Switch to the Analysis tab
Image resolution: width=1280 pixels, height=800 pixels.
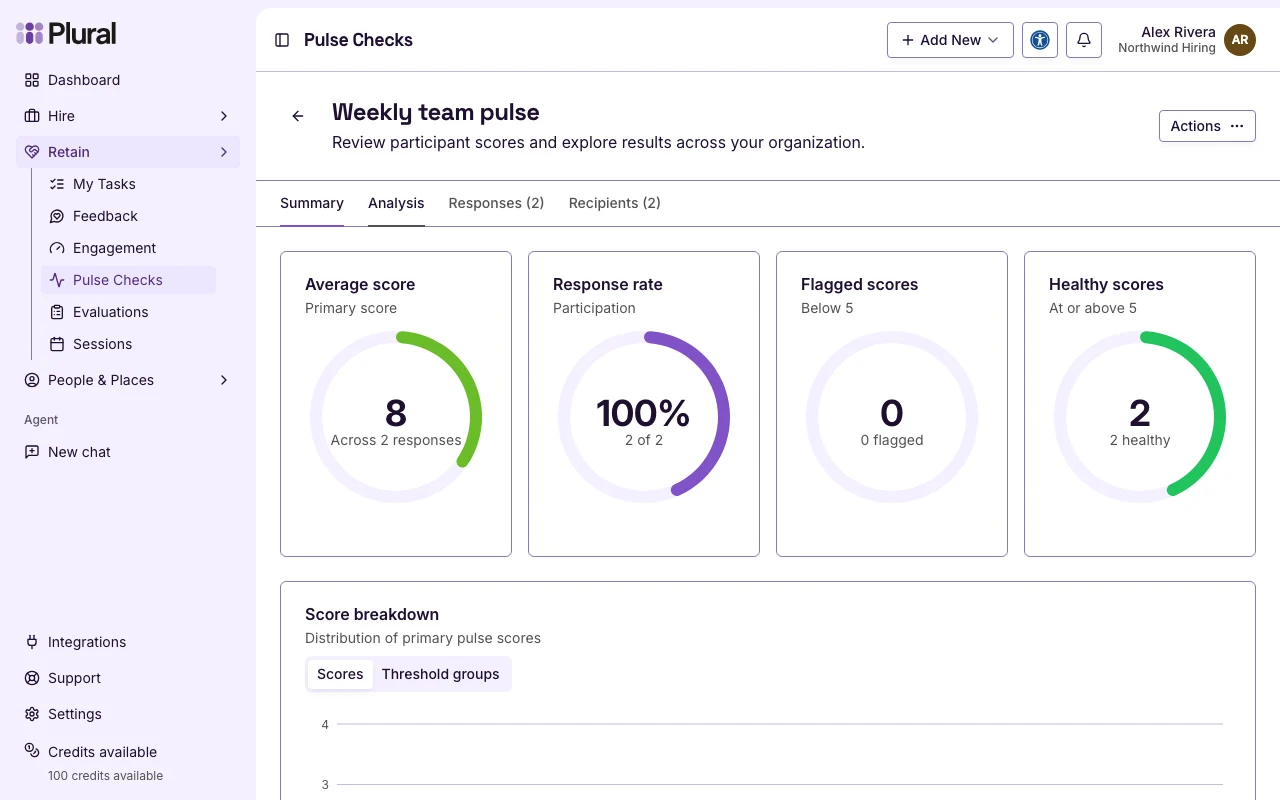(396, 203)
